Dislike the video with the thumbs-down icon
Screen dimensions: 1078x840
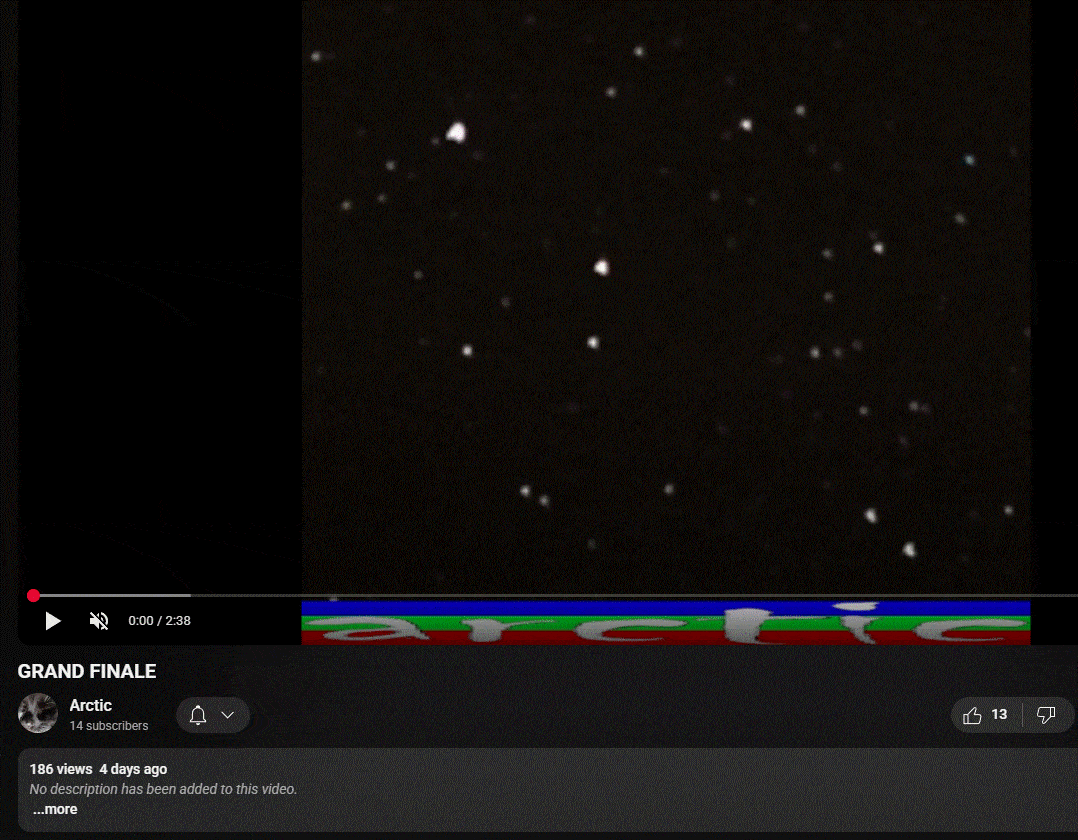coord(1046,715)
